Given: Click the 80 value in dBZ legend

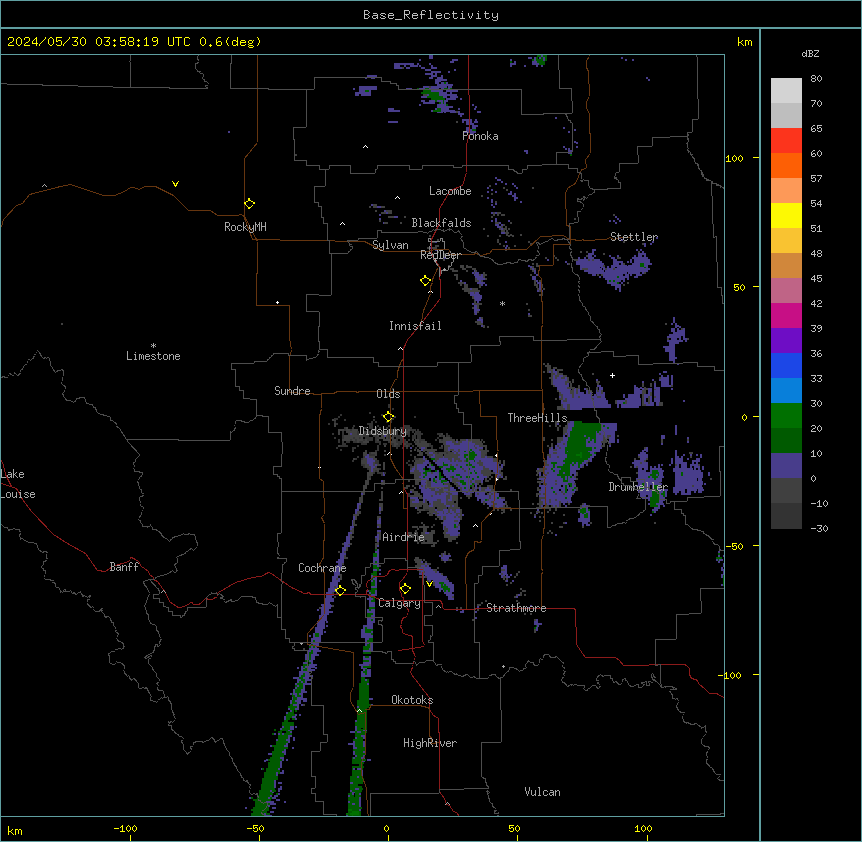Looking at the screenshot, I should pos(816,79).
